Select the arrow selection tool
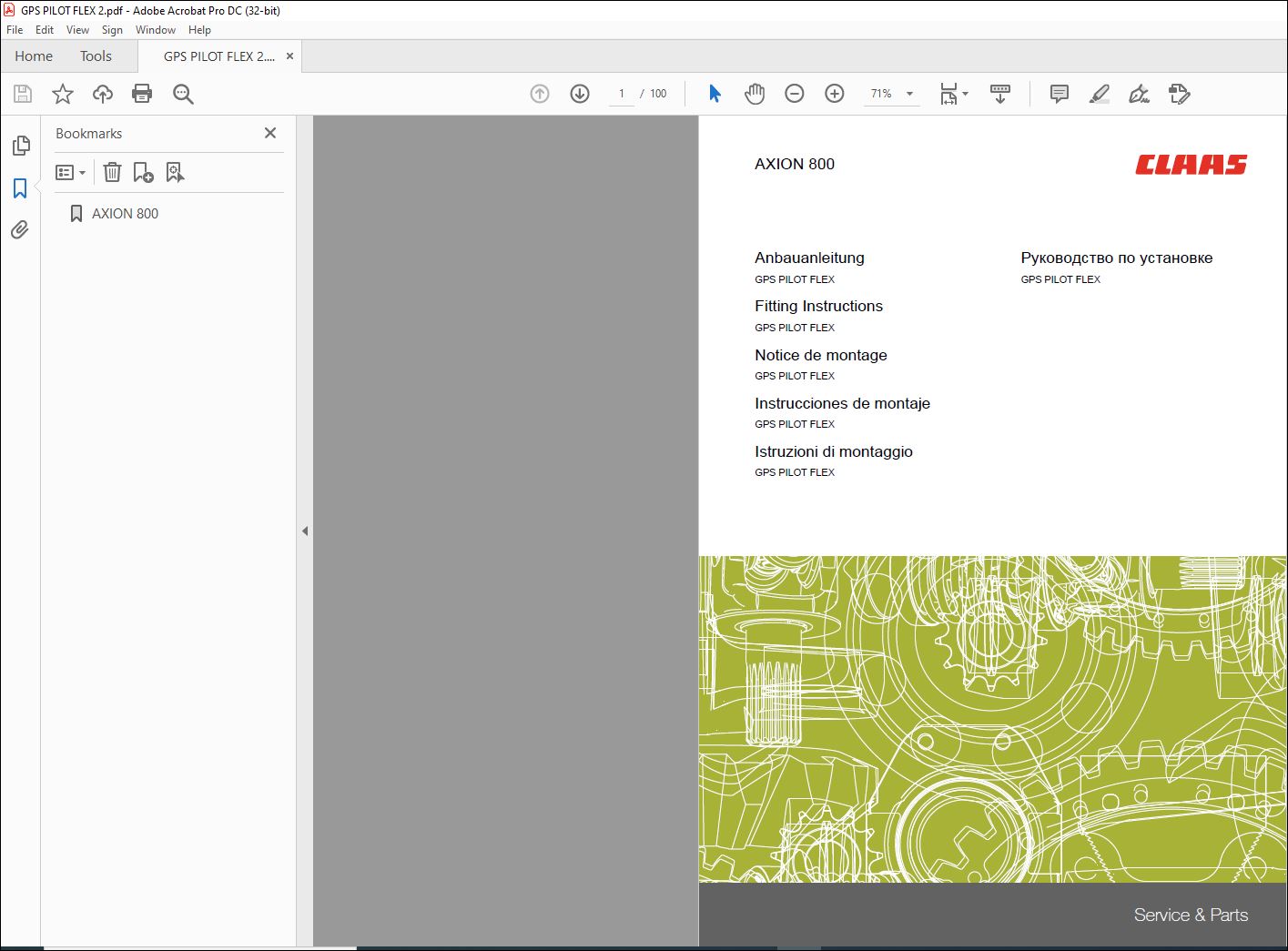The height and width of the screenshot is (951, 1288). [x=715, y=94]
